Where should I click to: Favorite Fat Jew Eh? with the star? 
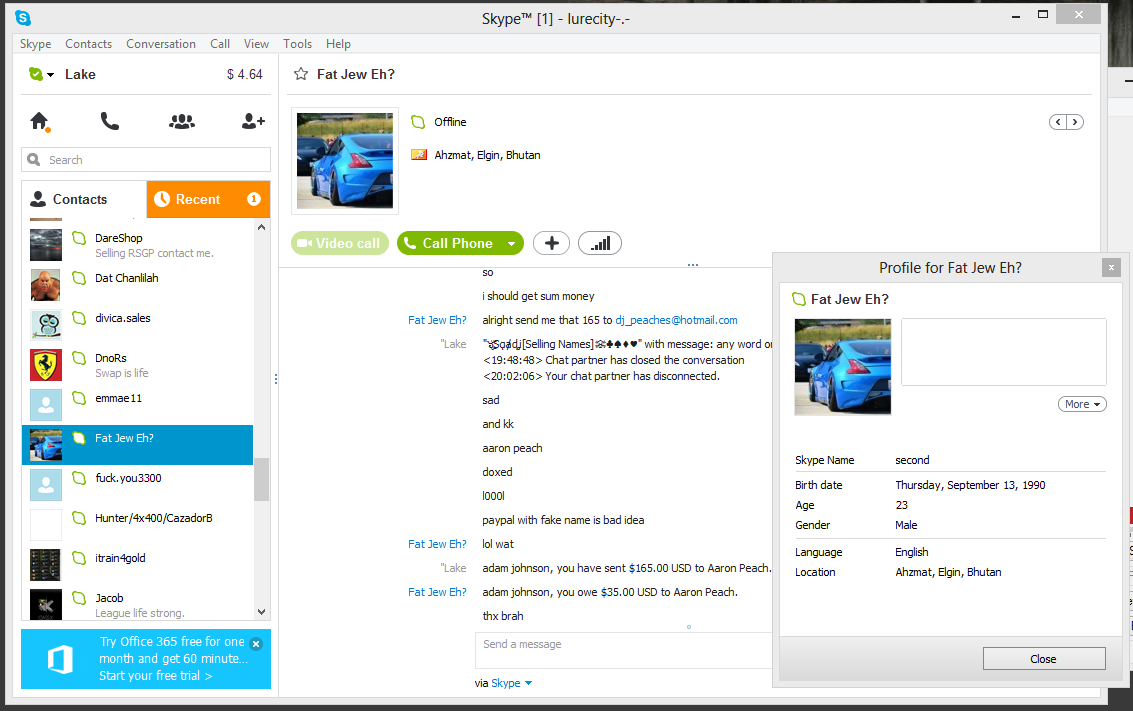tap(301, 74)
